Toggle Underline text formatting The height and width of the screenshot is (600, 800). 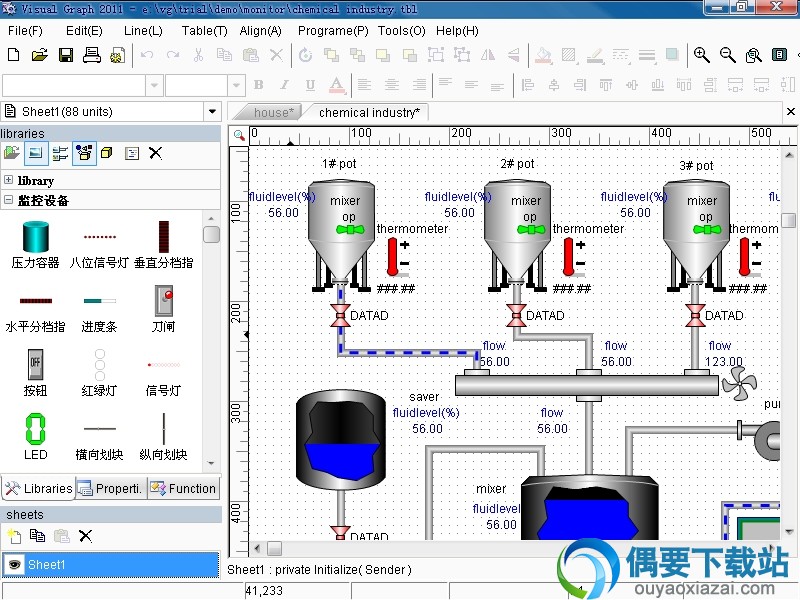coord(310,85)
